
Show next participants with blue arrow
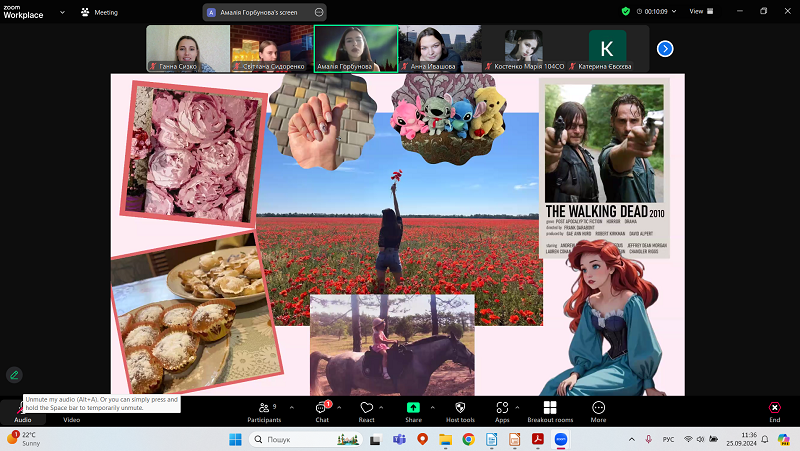[x=665, y=49]
